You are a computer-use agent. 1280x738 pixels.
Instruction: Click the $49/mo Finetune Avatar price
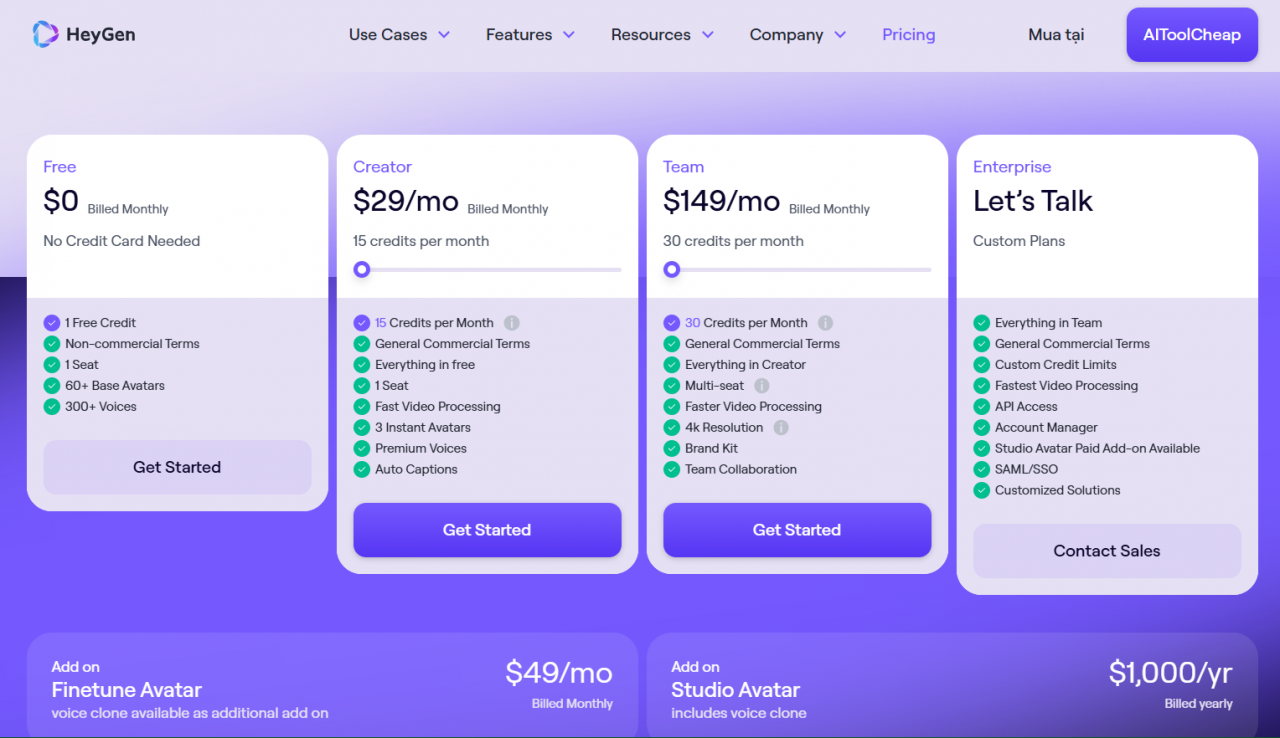(559, 673)
